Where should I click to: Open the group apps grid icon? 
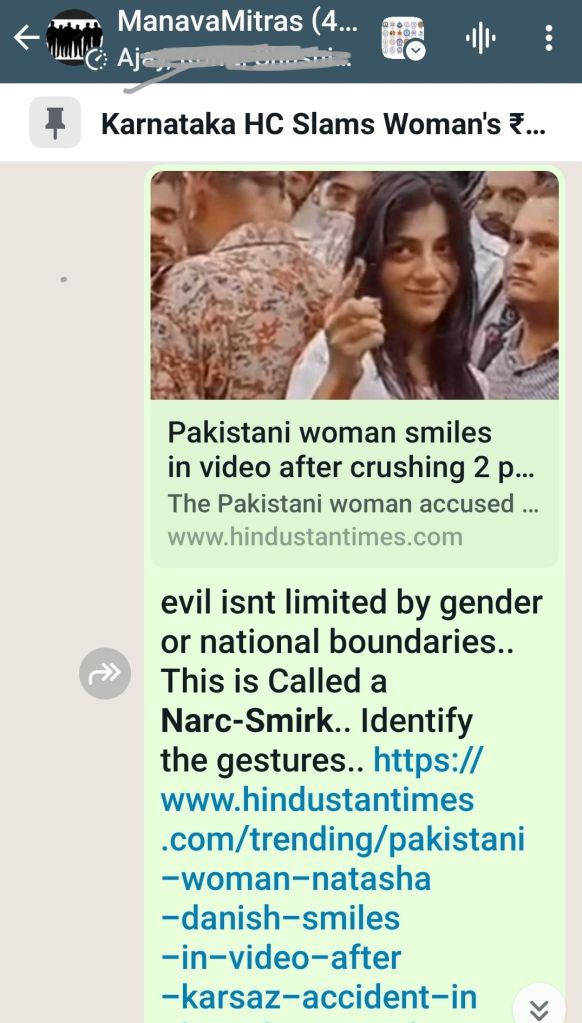[x=403, y=38]
